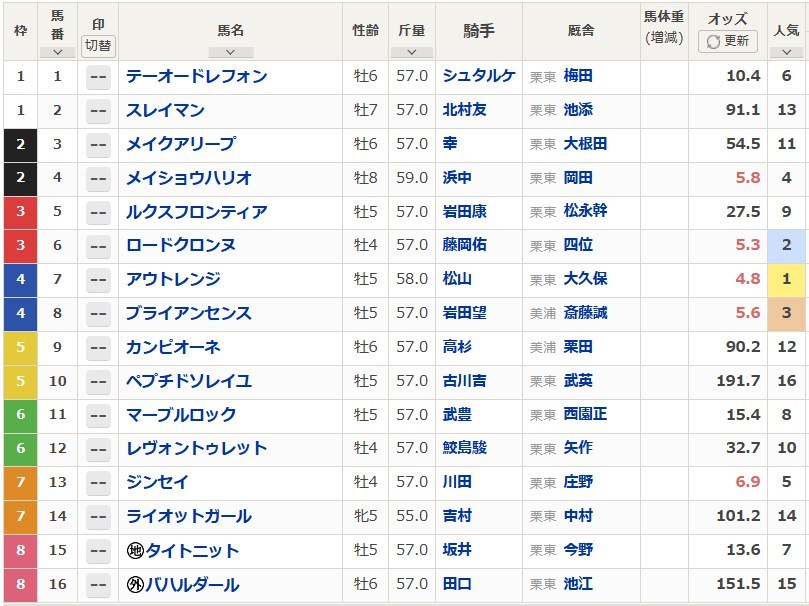The width and height of the screenshot is (809, 606).
Task: Open jockey page for シュタルケ
Action: pos(479,76)
